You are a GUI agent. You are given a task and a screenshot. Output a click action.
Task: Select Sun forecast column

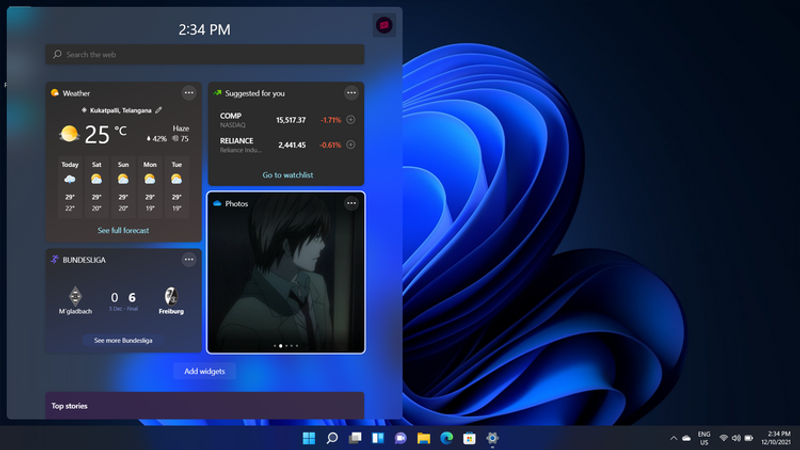[123, 187]
